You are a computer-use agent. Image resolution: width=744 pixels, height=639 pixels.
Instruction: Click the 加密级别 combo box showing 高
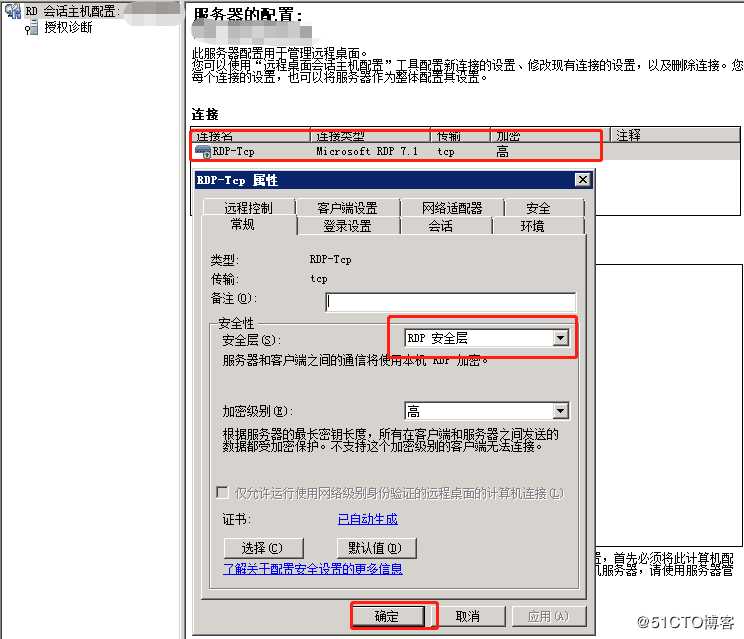pos(487,410)
